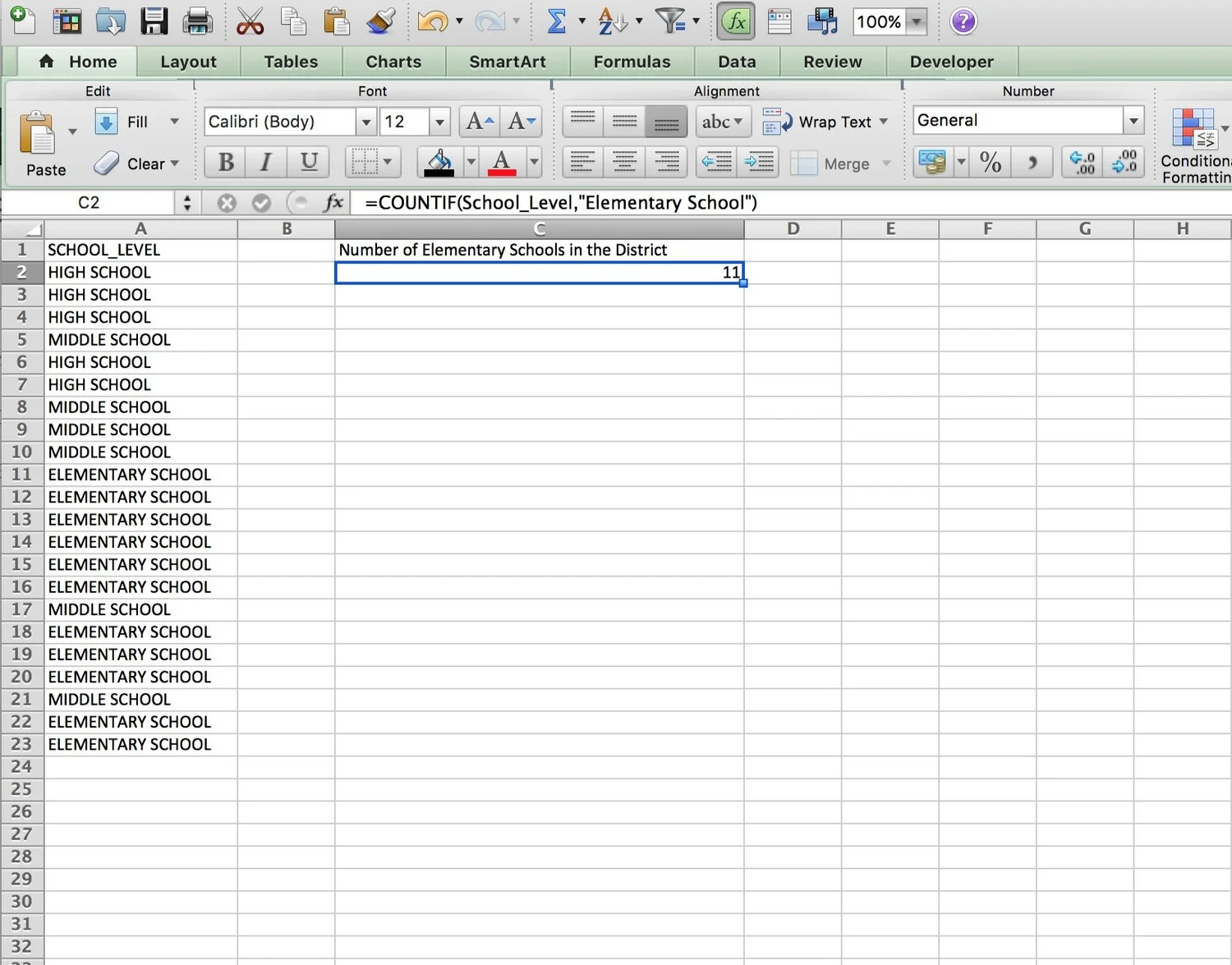Open the font size dropdown
The width and height of the screenshot is (1232, 965).
pyautogui.click(x=439, y=122)
